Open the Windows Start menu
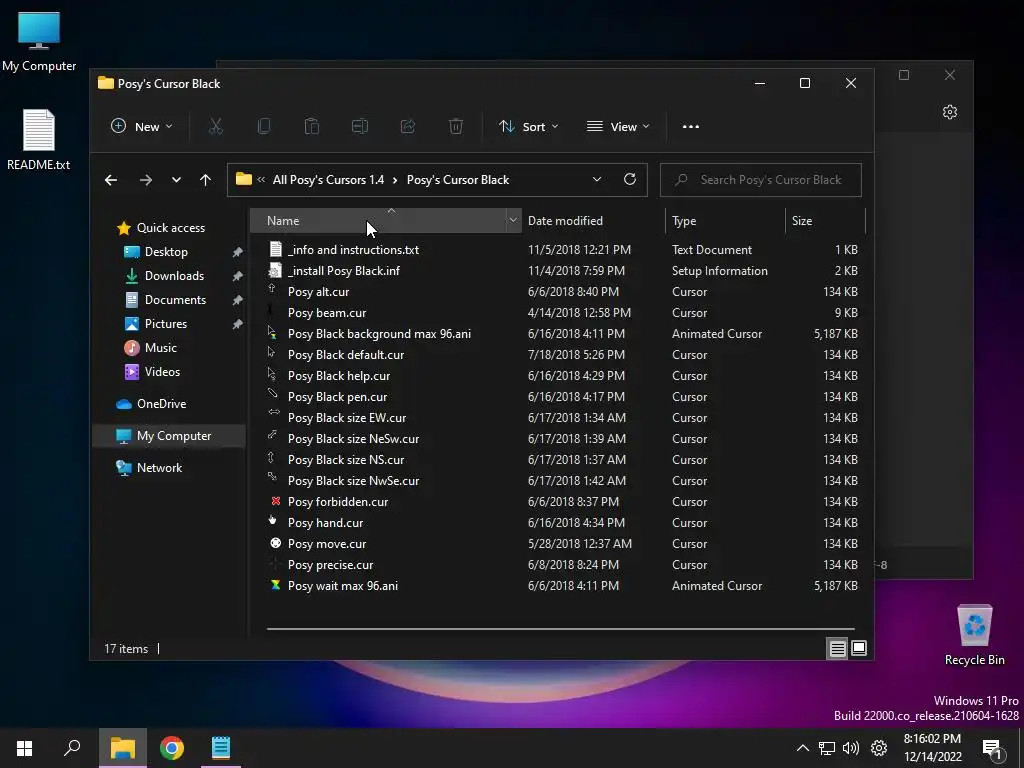The width and height of the screenshot is (1024, 768). coord(25,748)
